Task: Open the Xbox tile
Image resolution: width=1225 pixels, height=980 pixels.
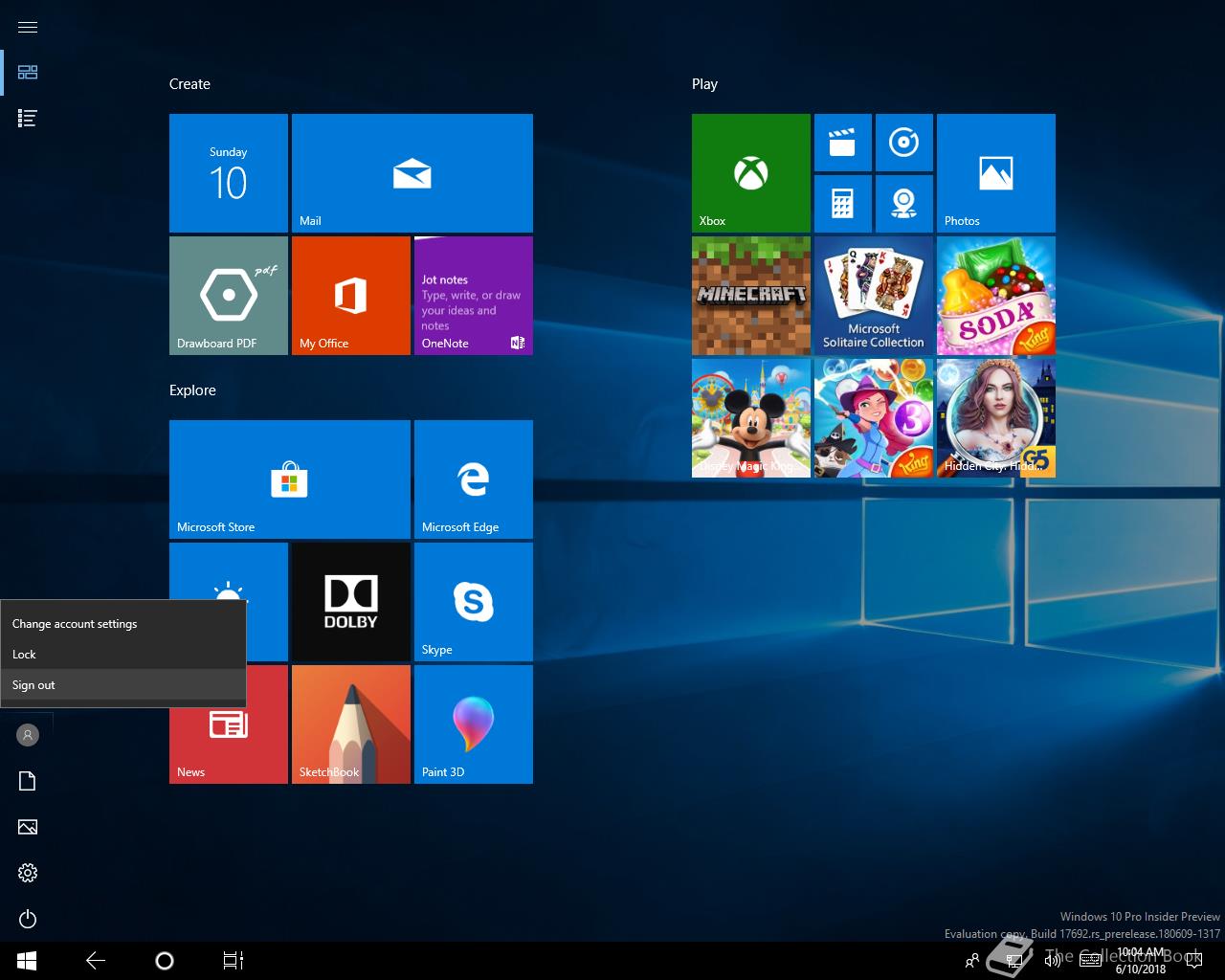Action: coord(751,173)
